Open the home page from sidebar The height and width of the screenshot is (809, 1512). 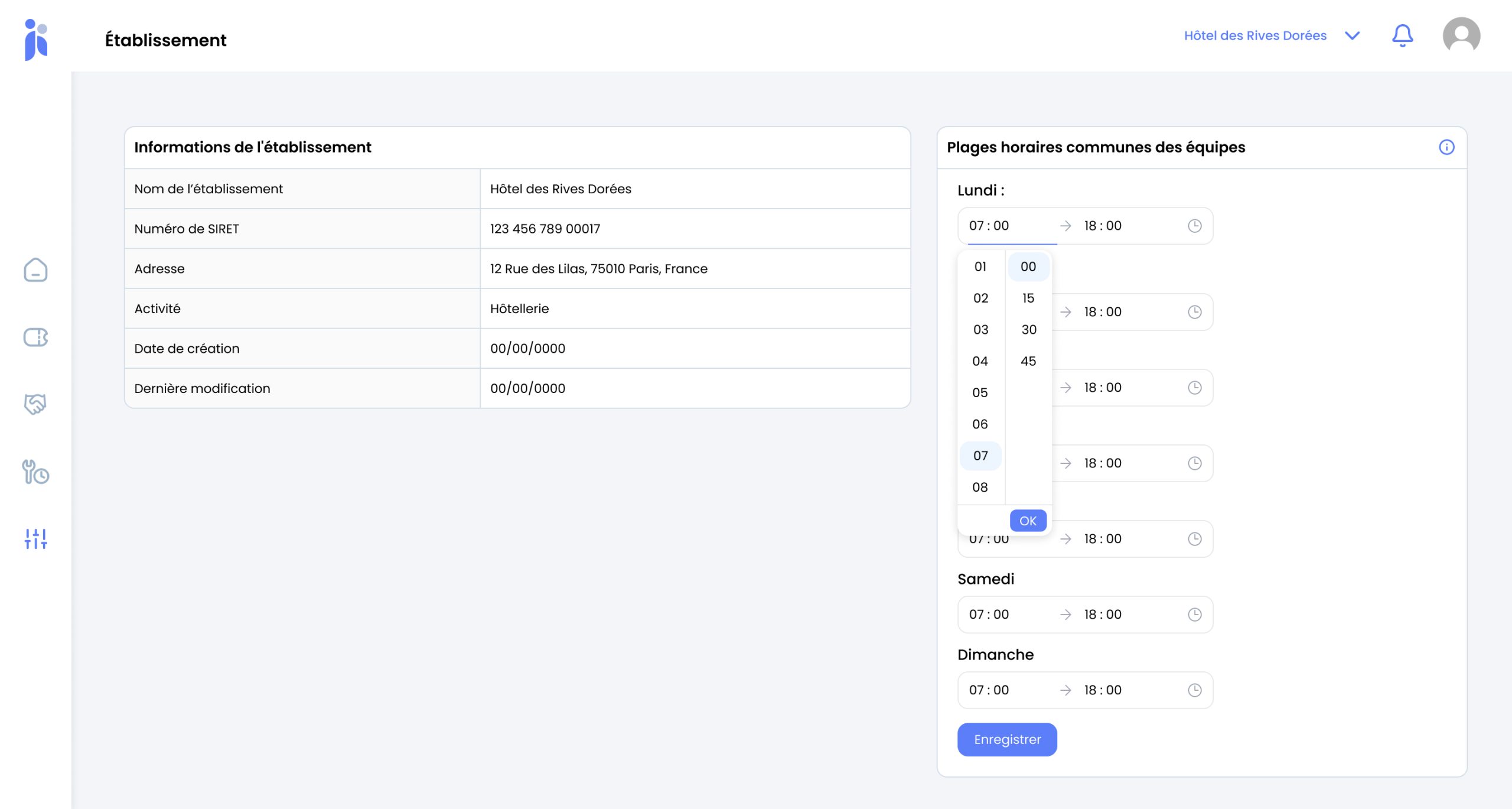click(35, 270)
